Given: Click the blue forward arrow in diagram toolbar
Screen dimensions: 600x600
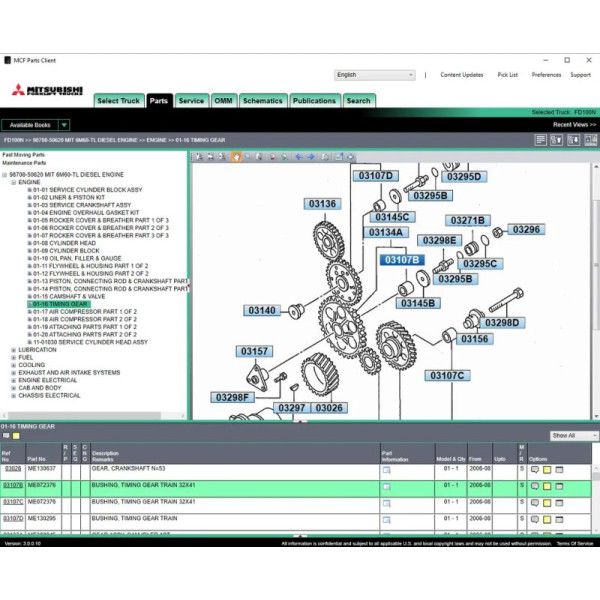Looking at the screenshot, I should [x=311, y=157].
